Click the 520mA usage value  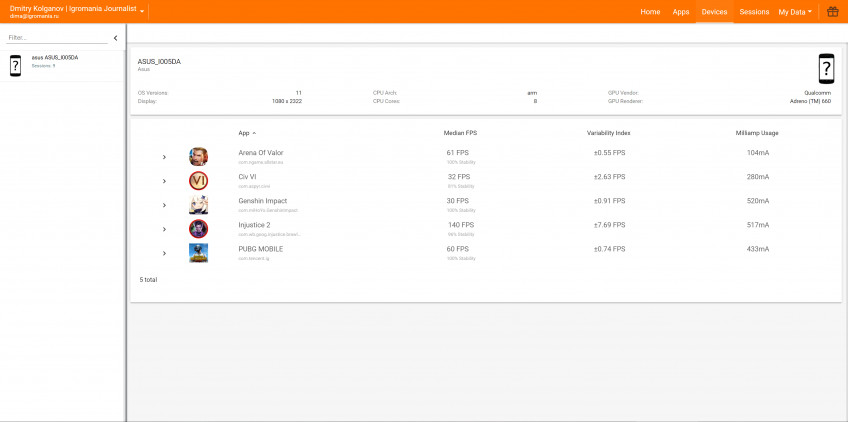click(x=758, y=201)
